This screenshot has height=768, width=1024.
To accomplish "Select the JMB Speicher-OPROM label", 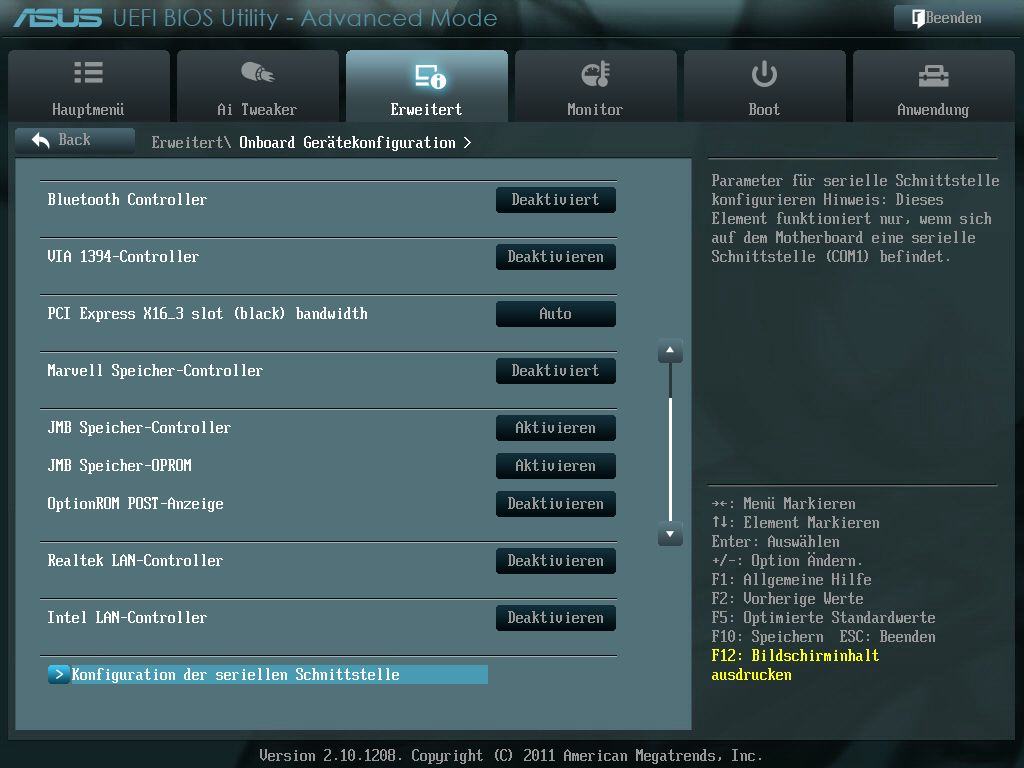I will 120,466.
